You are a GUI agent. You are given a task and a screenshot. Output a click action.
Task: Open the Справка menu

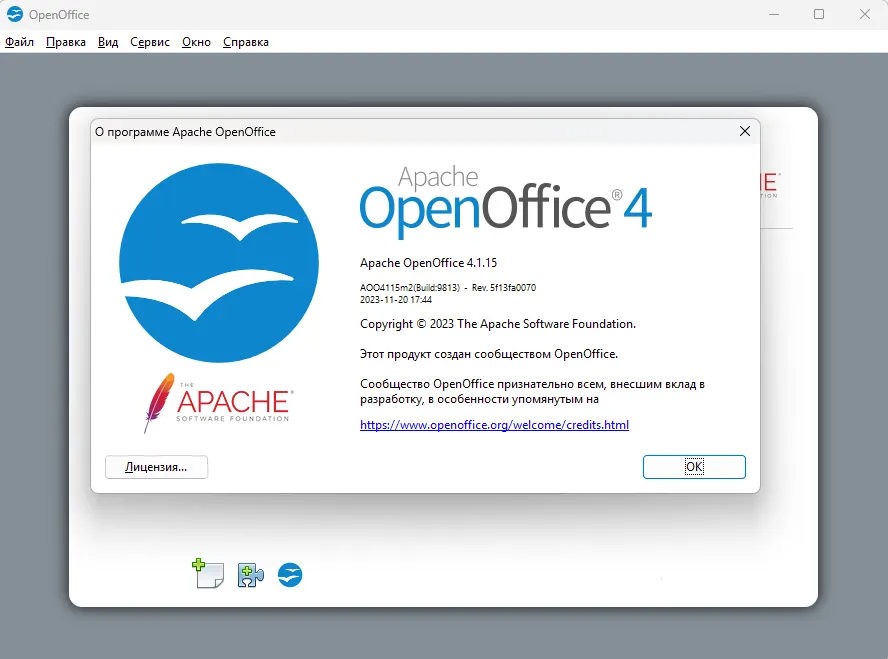click(245, 42)
